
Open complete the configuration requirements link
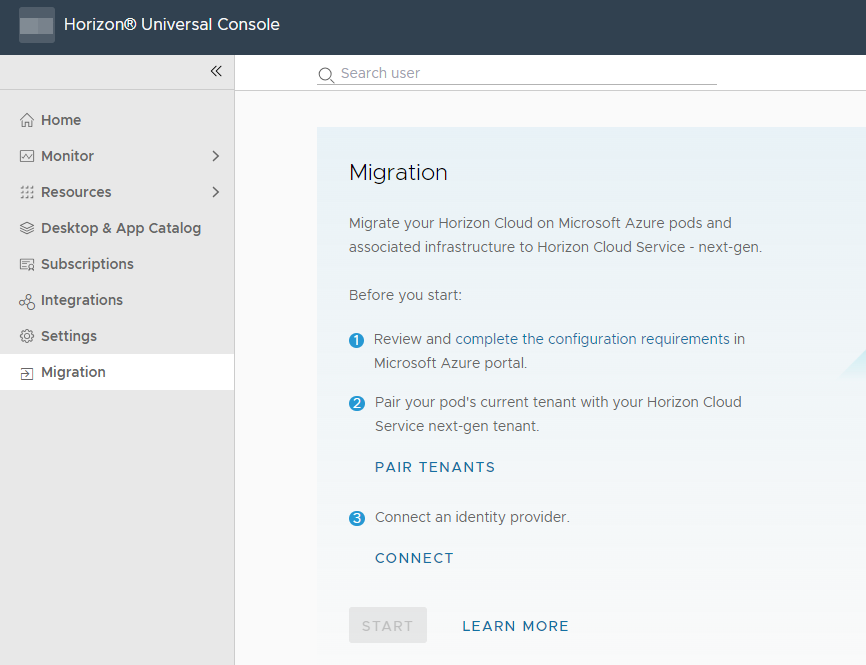tap(592, 339)
